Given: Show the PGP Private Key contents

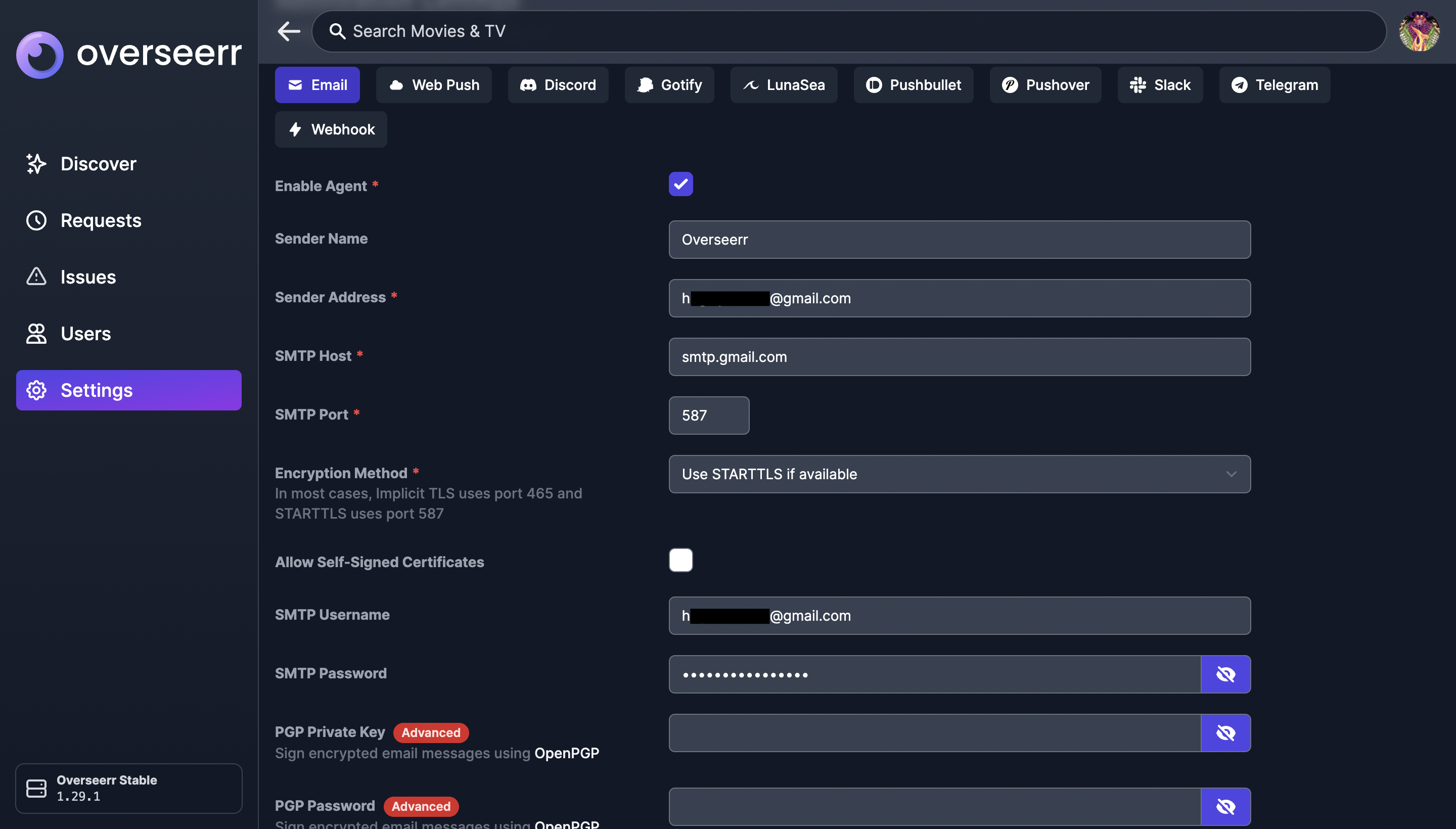Looking at the screenshot, I should (1225, 733).
